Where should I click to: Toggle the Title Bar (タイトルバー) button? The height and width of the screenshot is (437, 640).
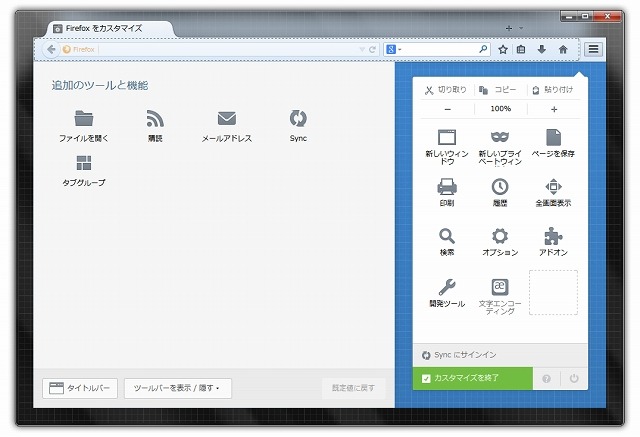coord(80,388)
